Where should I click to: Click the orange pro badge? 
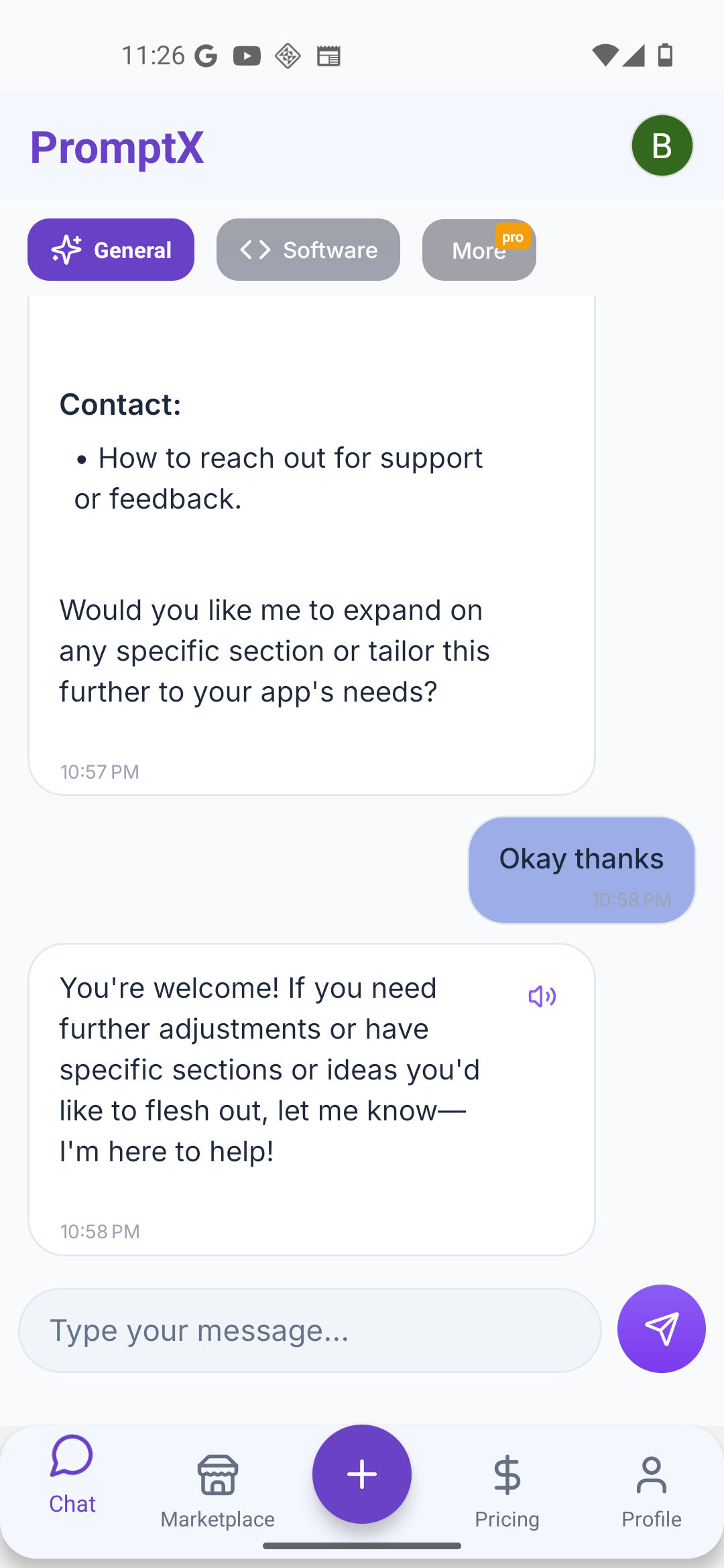pyautogui.click(x=513, y=237)
